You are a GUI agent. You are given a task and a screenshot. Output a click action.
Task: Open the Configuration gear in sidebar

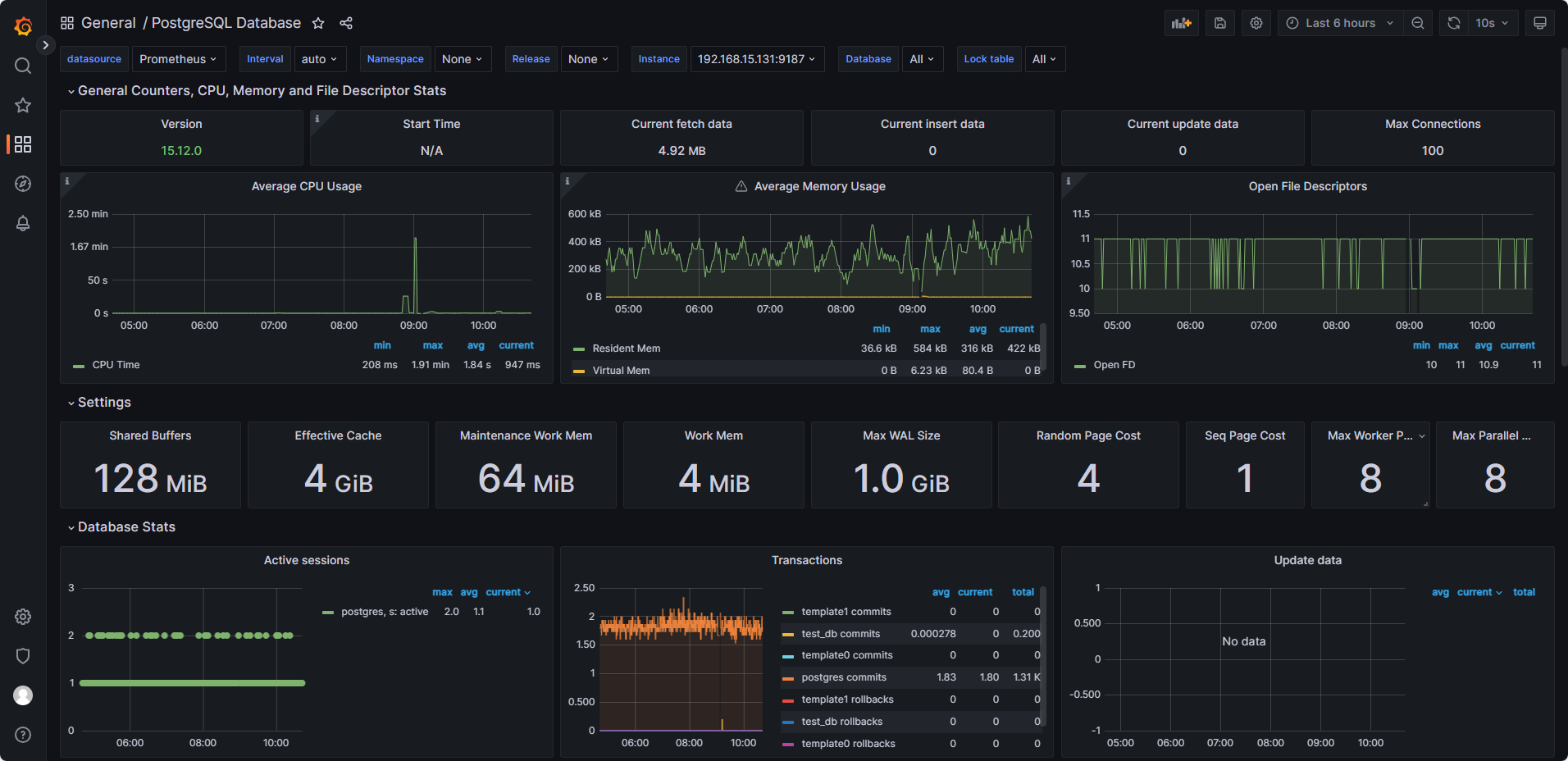click(23, 617)
